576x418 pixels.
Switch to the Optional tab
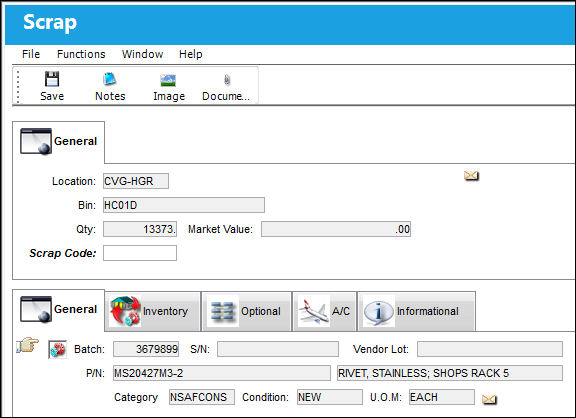click(246, 311)
